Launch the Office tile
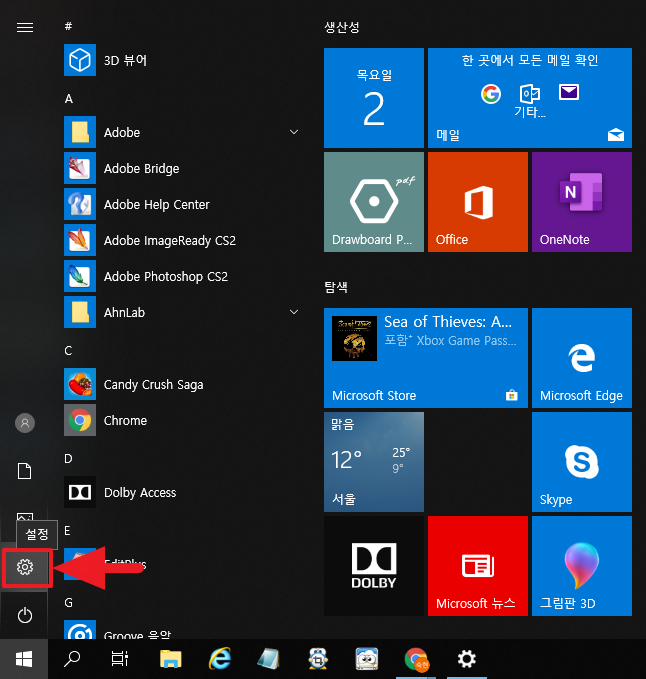646x679 pixels. point(478,202)
